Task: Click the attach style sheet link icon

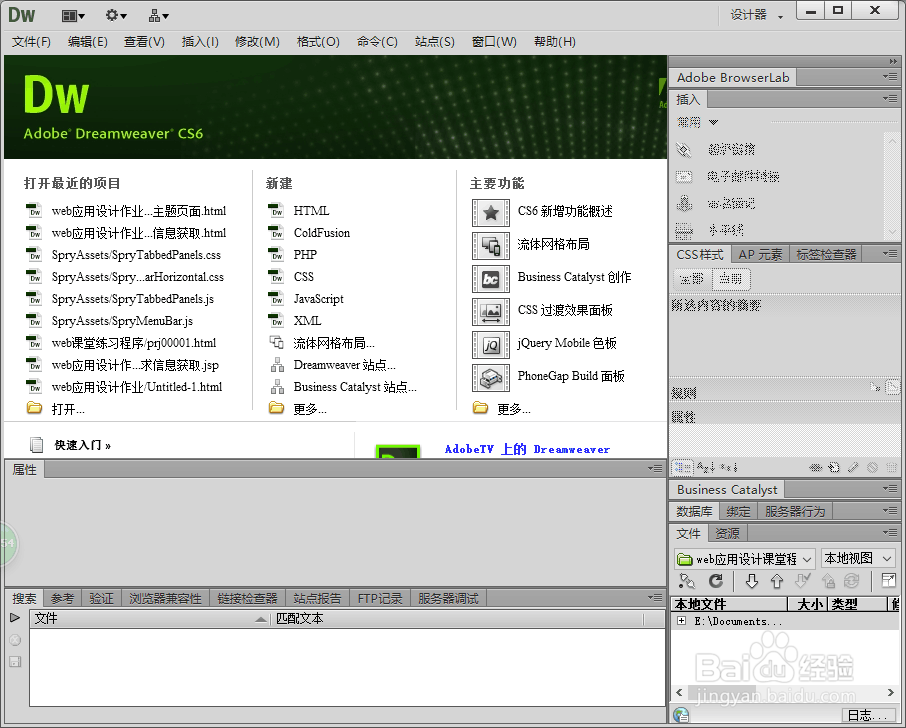Action: 815,467
